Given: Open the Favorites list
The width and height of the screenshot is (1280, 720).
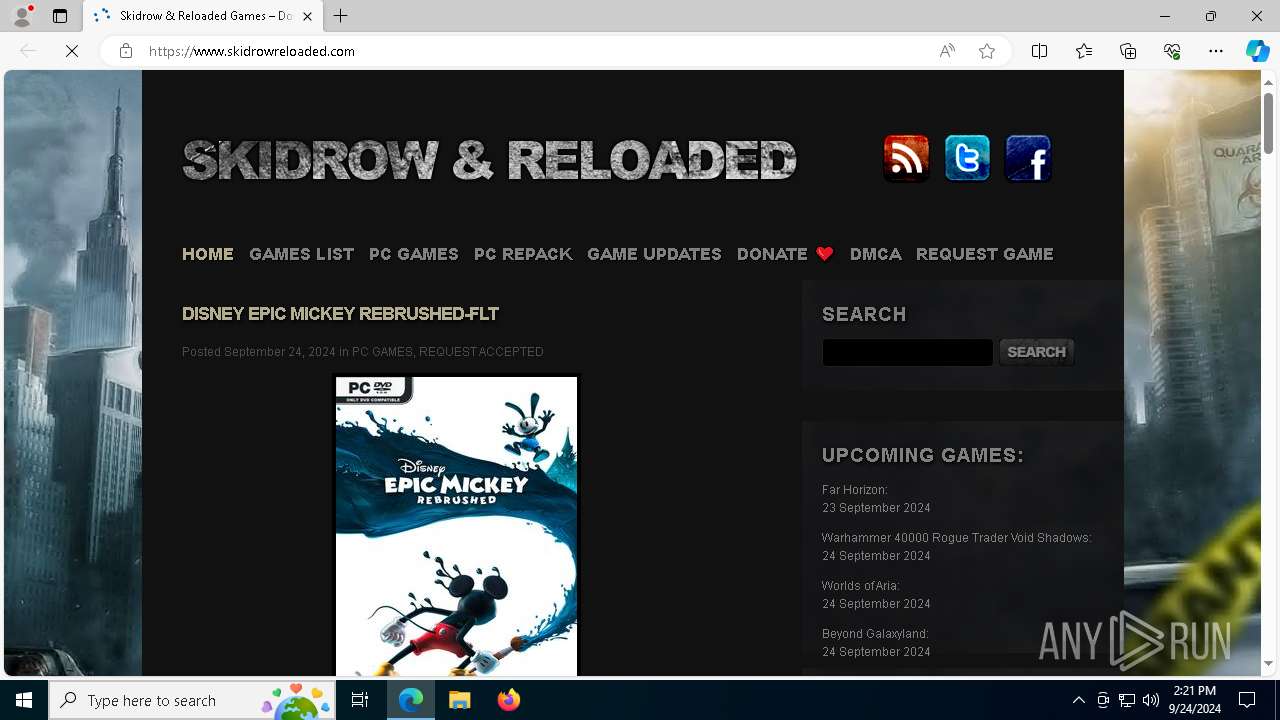Looking at the screenshot, I should (x=1084, y=51).
